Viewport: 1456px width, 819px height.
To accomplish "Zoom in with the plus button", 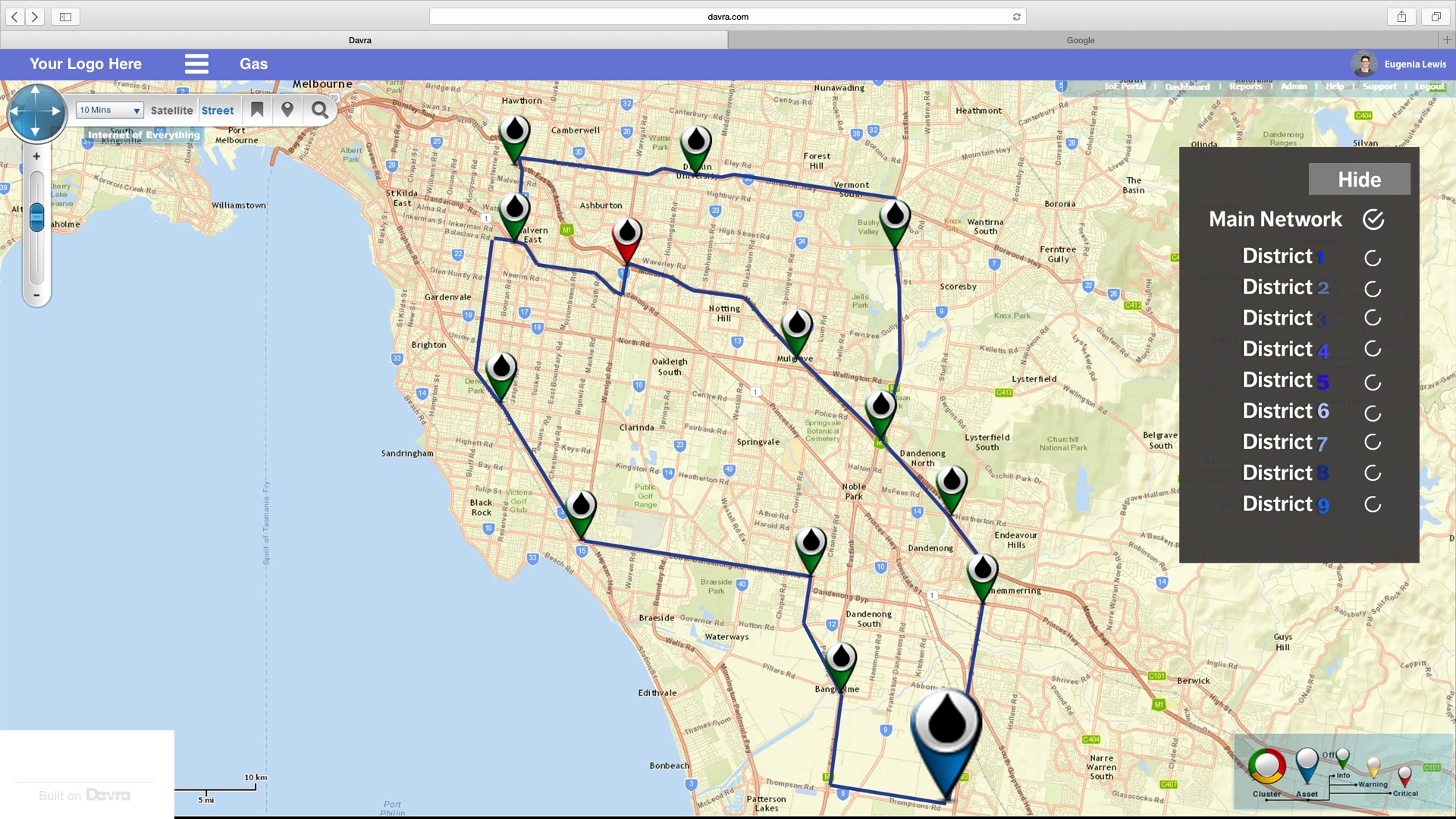I will 36,156.
